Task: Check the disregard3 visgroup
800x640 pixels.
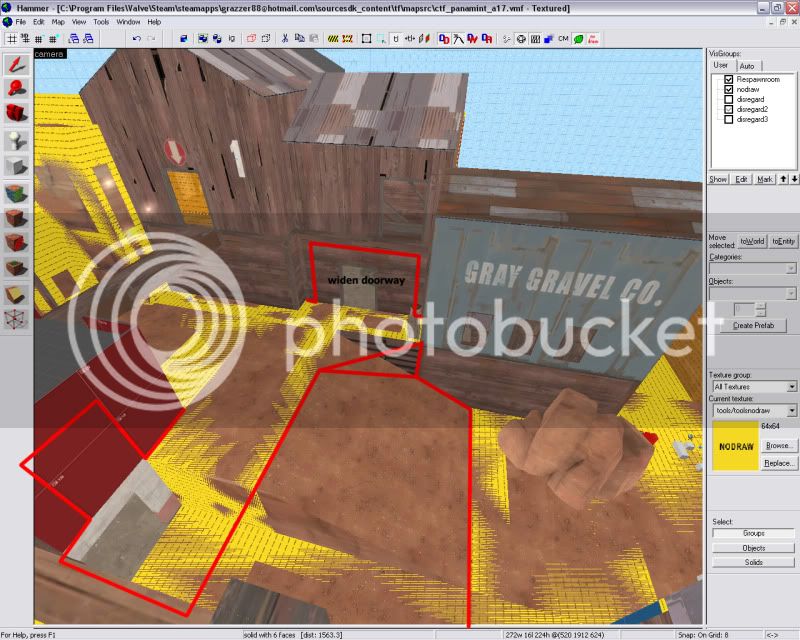Action: click(x=729, y=119)
